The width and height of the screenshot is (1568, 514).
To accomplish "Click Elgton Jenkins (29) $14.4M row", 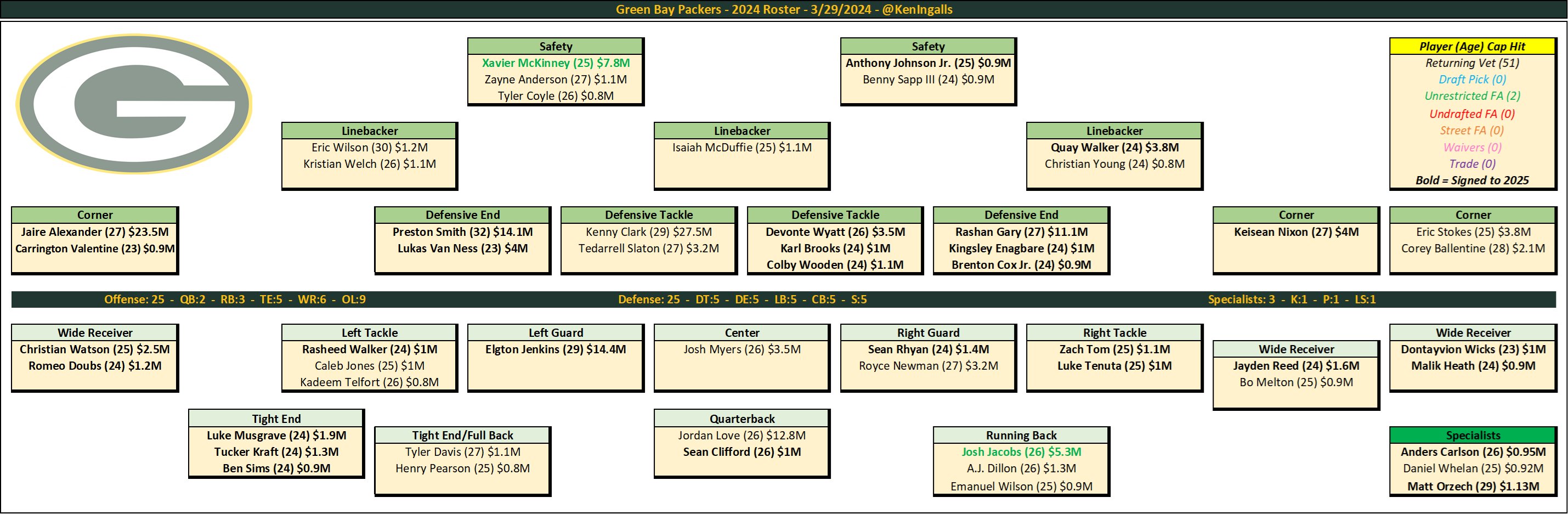I will (x=556, y=349).
